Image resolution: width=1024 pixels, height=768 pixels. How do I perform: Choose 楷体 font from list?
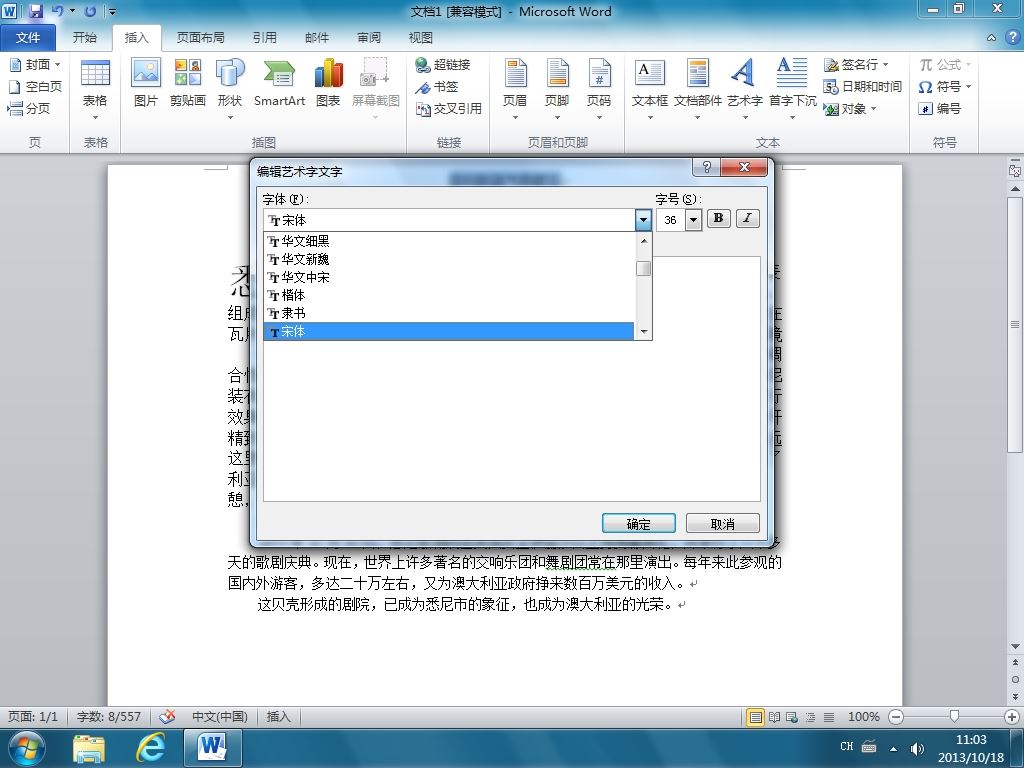tap(449, 295)
